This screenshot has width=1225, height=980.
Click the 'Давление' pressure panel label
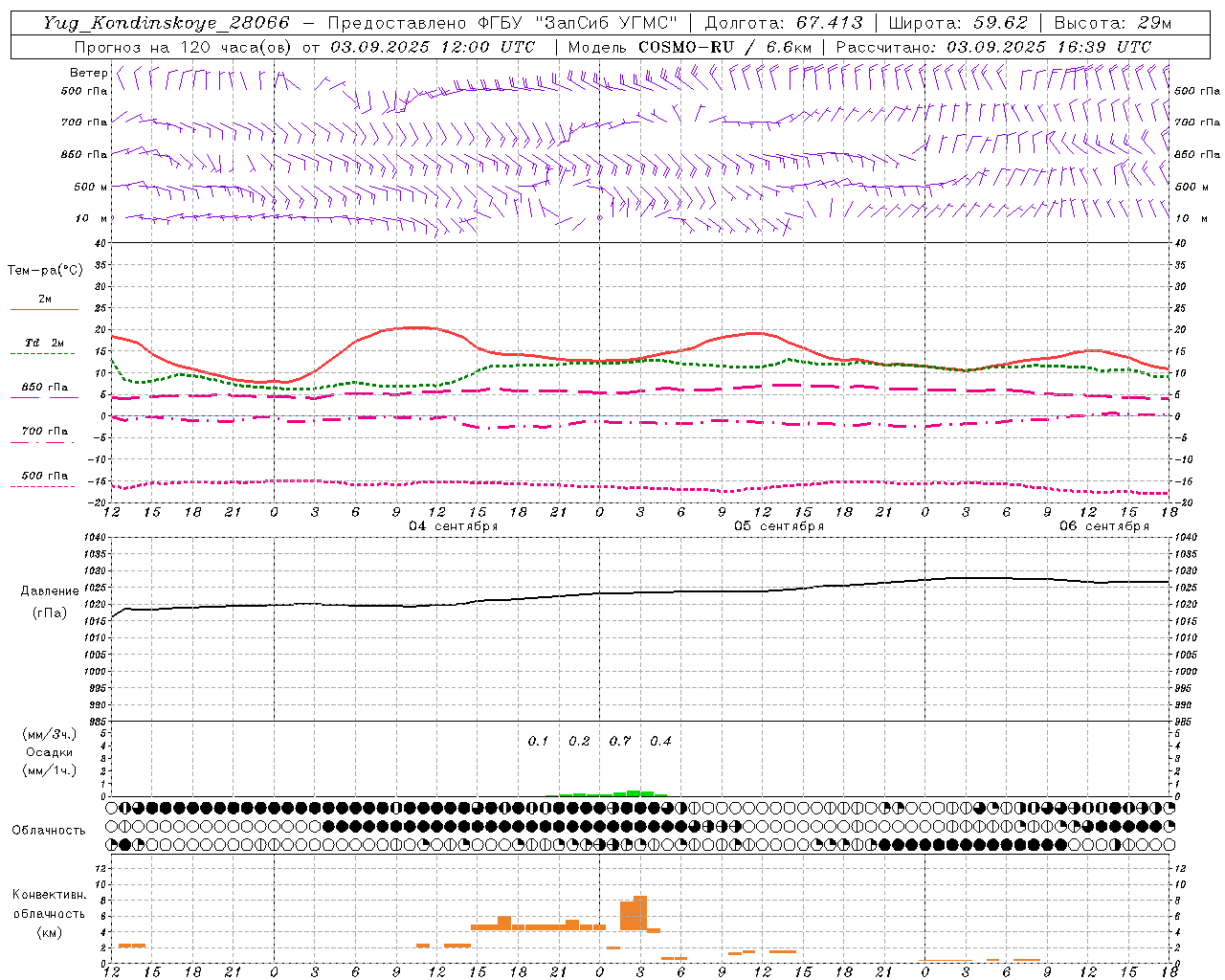[x=50, y=591]
